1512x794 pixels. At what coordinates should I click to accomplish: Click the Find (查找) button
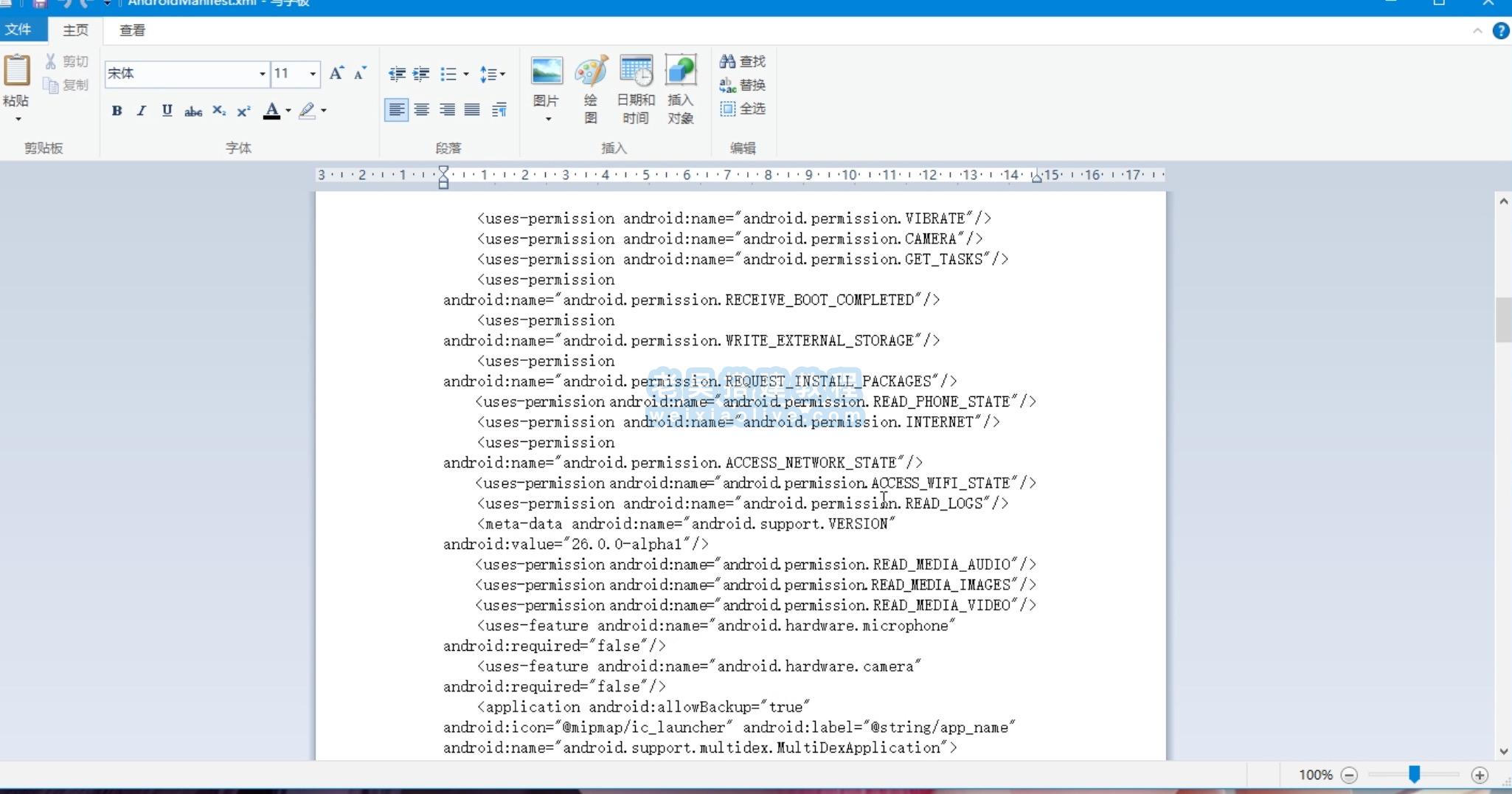[743, 61]
